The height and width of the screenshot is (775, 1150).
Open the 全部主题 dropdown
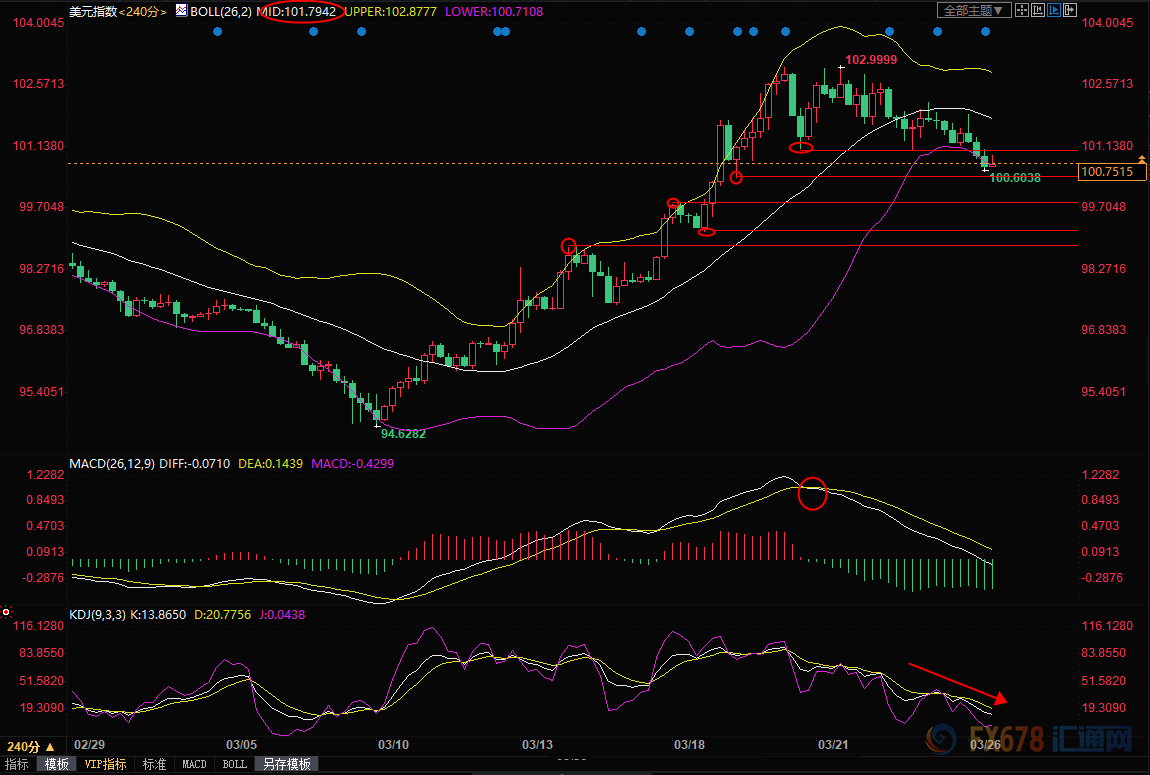[970, 10]
